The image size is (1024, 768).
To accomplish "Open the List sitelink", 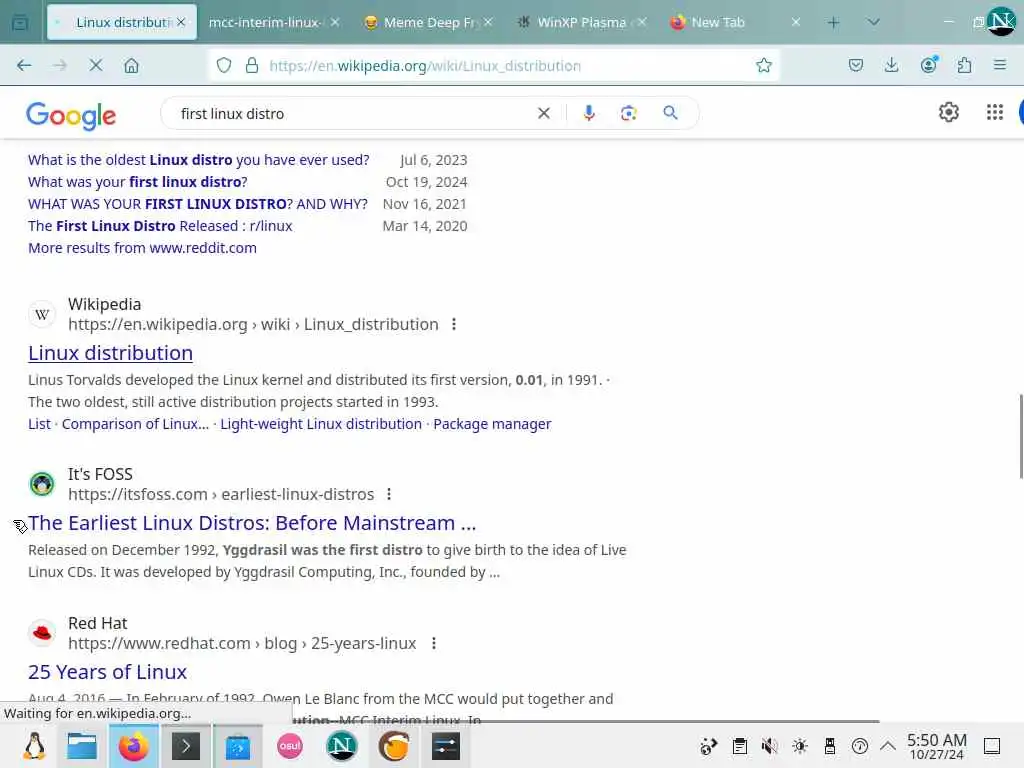I will 39,424.
